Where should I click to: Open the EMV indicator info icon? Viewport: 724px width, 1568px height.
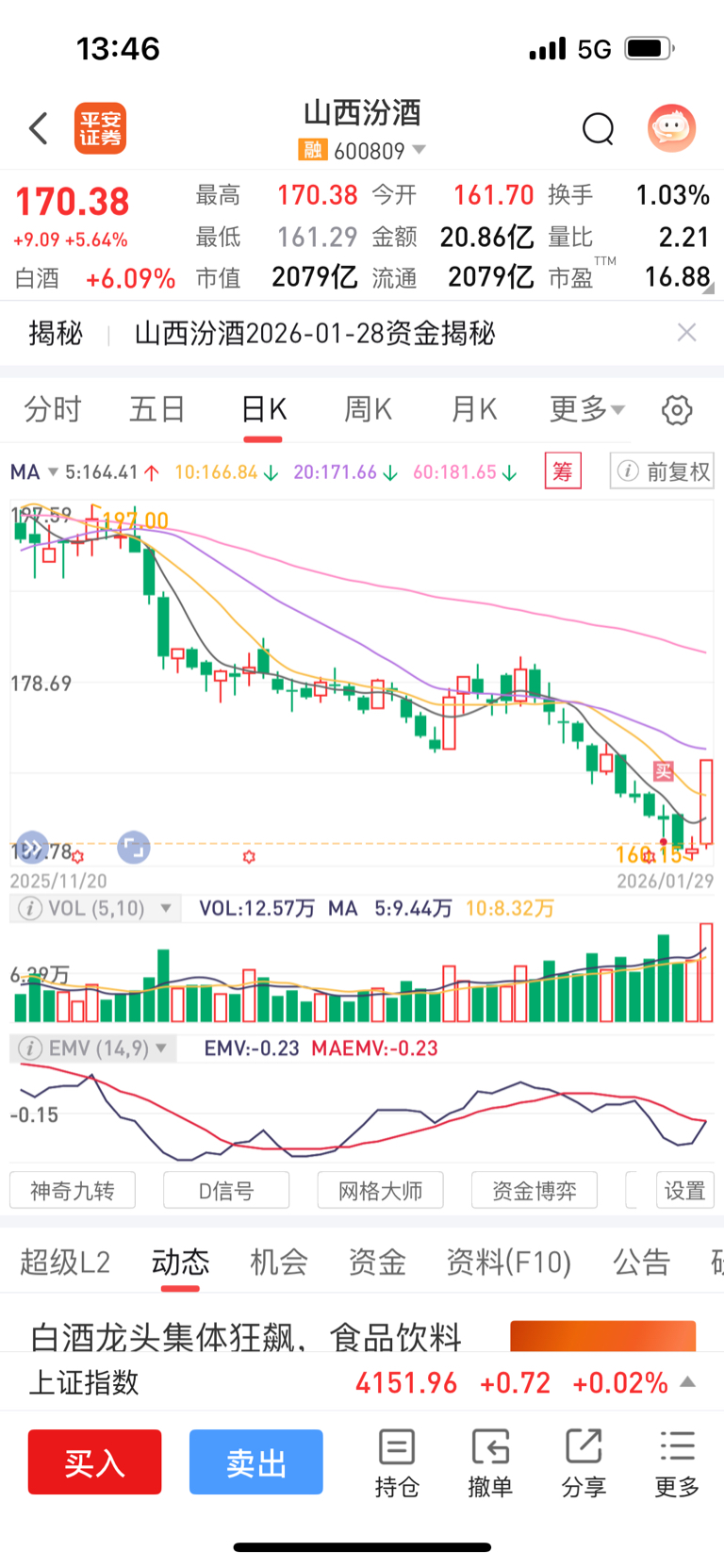[x=30, y=1048]
